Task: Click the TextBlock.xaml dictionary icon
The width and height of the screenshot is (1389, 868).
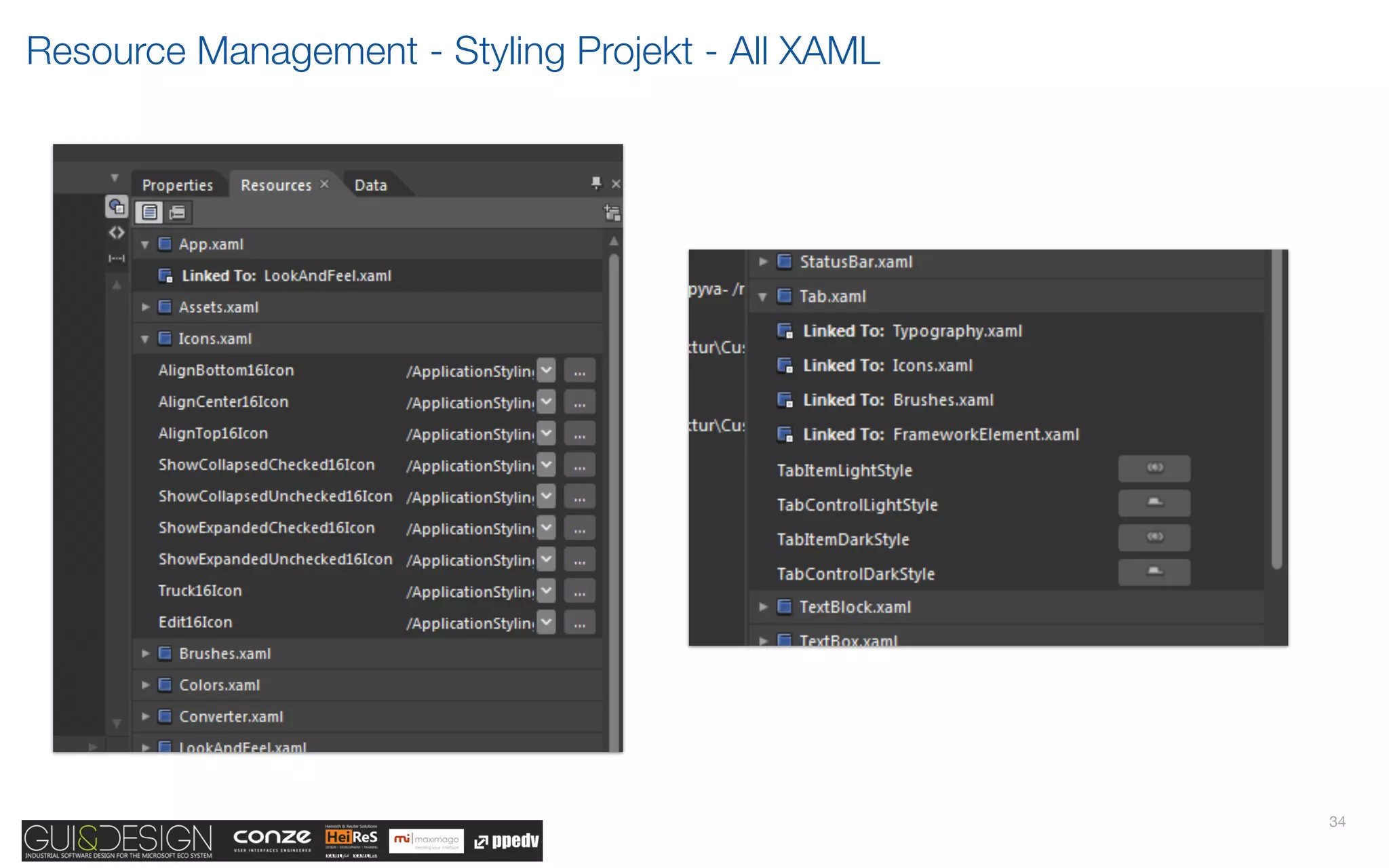Action: [x=785, y=606]
